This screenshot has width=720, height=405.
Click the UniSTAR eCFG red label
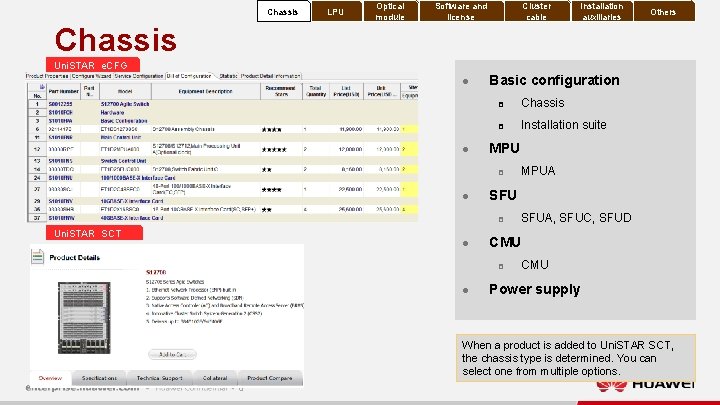tap(93, 65)
